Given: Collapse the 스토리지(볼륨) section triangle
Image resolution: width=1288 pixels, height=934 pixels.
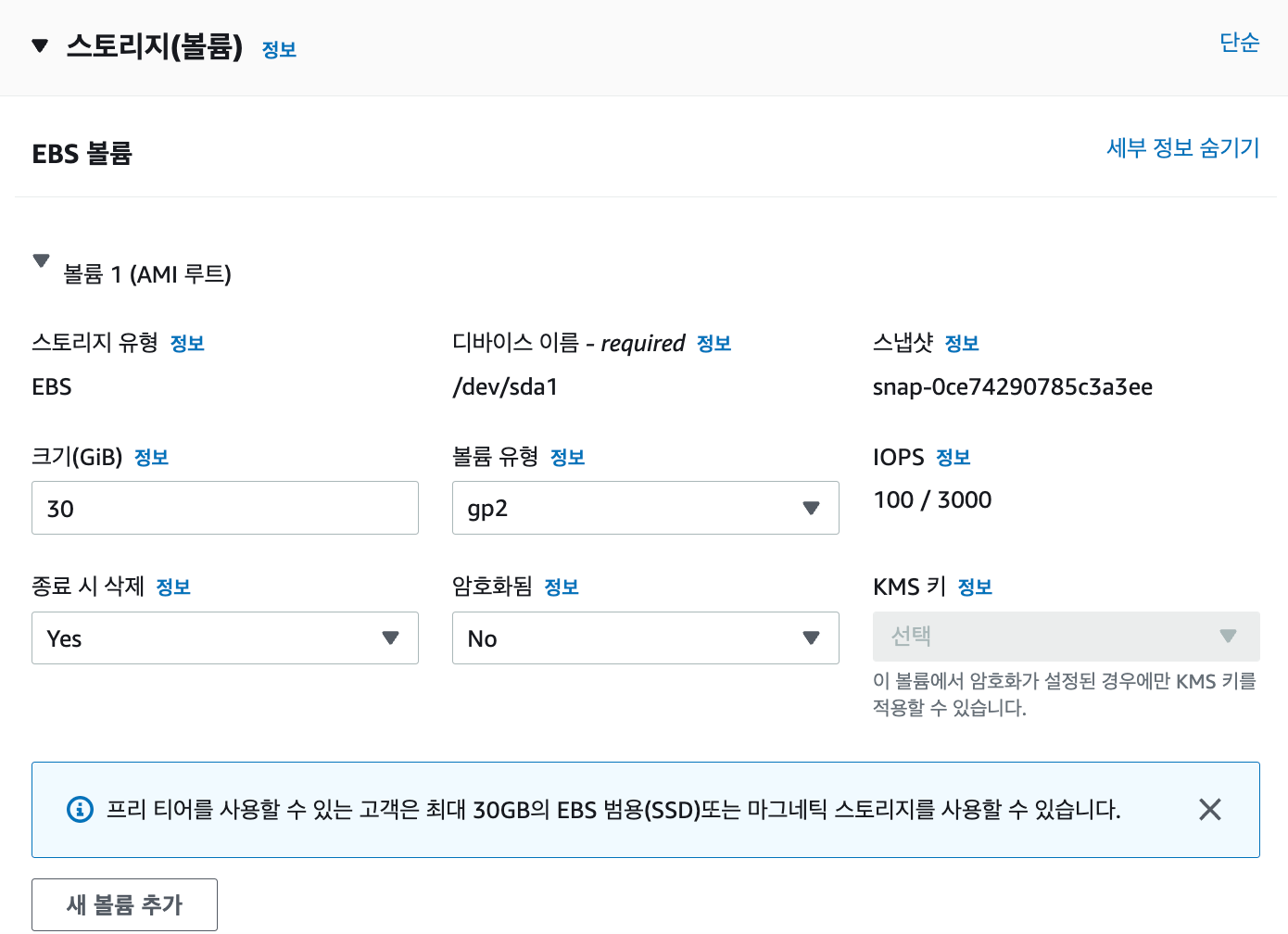Looking at the screenshot, I should tap(40, 44).
